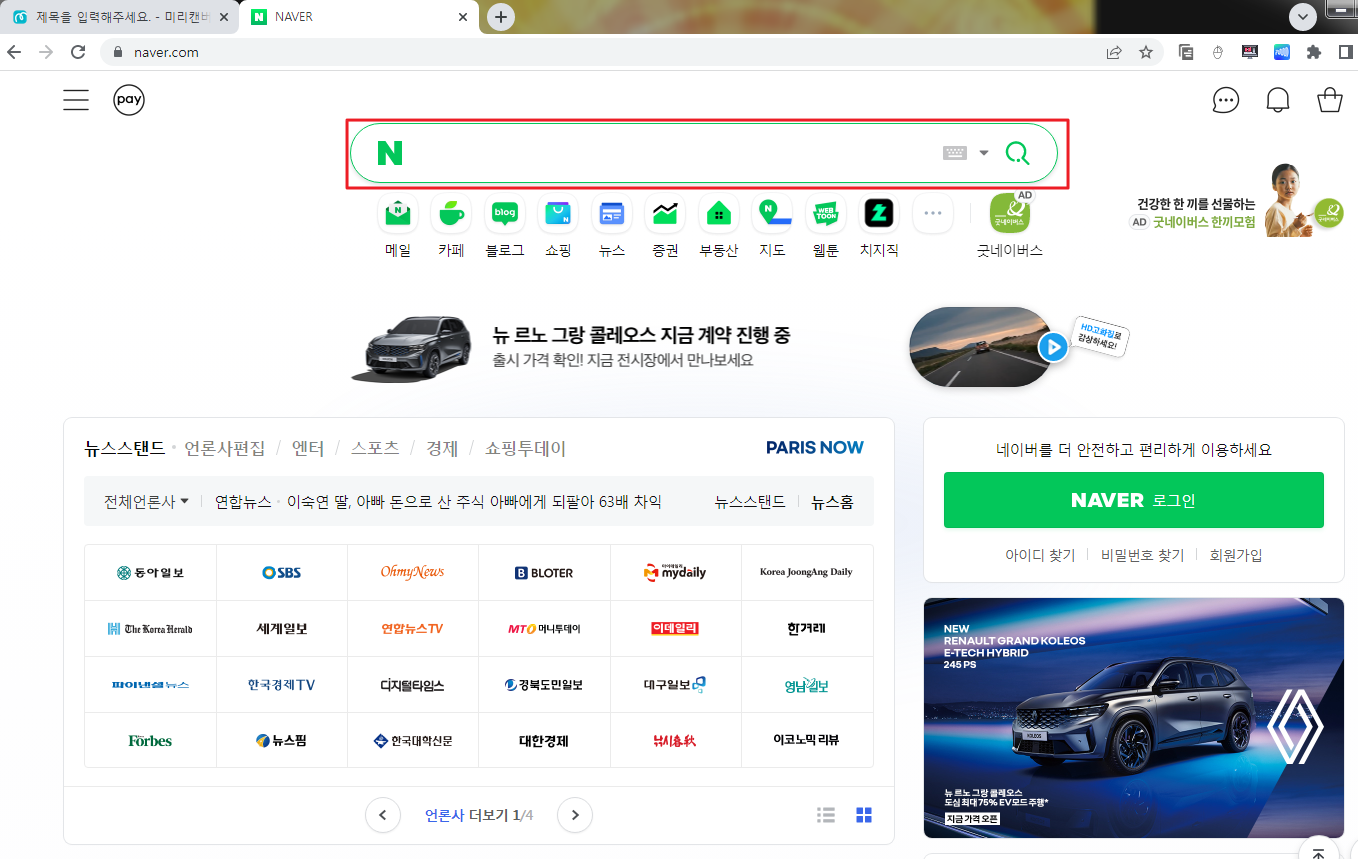The image size is (1358, 859).
Task: Bookmark this page with the star icon
Action: [x=1146, y=52]
